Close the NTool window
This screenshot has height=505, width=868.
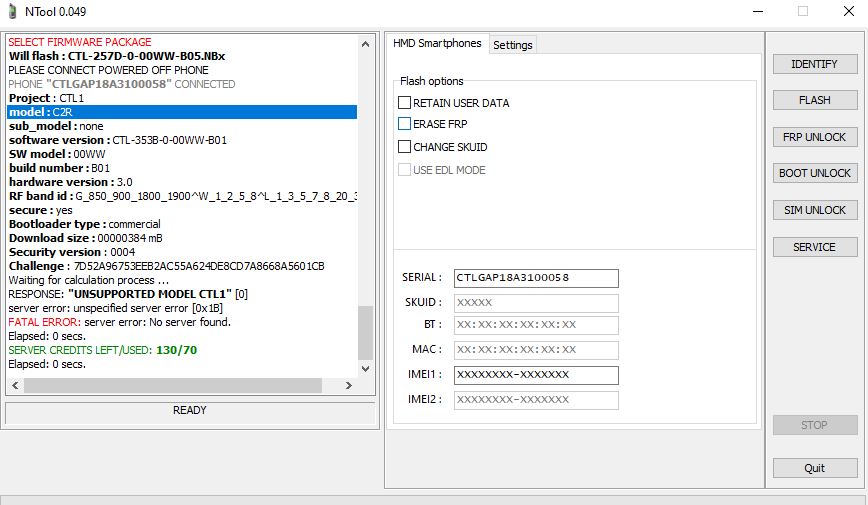849,11
